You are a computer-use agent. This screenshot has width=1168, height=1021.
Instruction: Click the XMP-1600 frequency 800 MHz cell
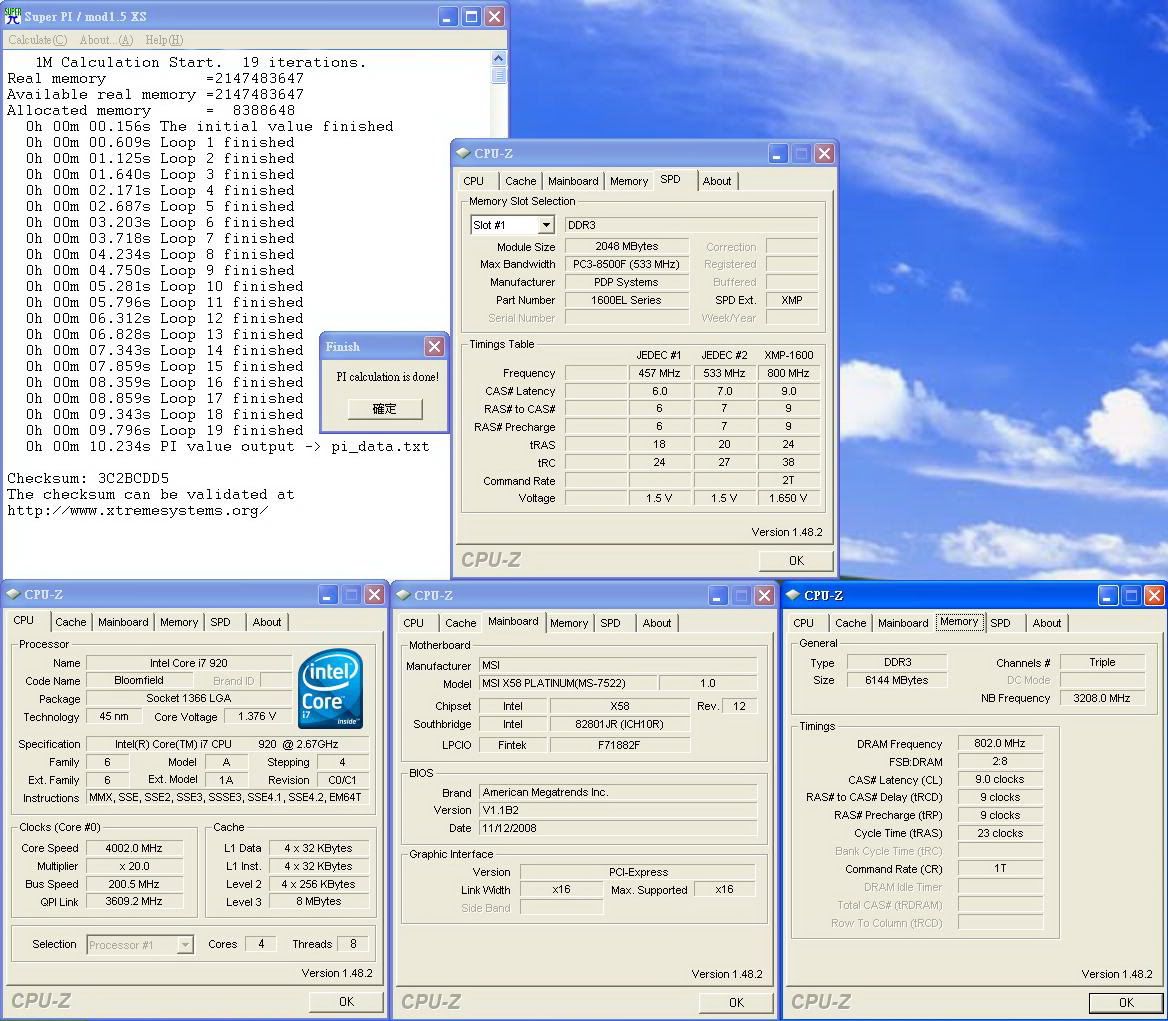coord(788,373)
